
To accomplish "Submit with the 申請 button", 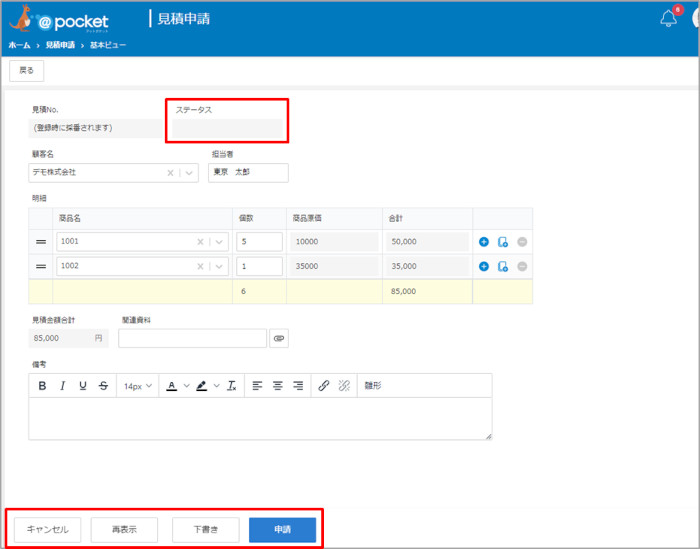I will [283, 529].
